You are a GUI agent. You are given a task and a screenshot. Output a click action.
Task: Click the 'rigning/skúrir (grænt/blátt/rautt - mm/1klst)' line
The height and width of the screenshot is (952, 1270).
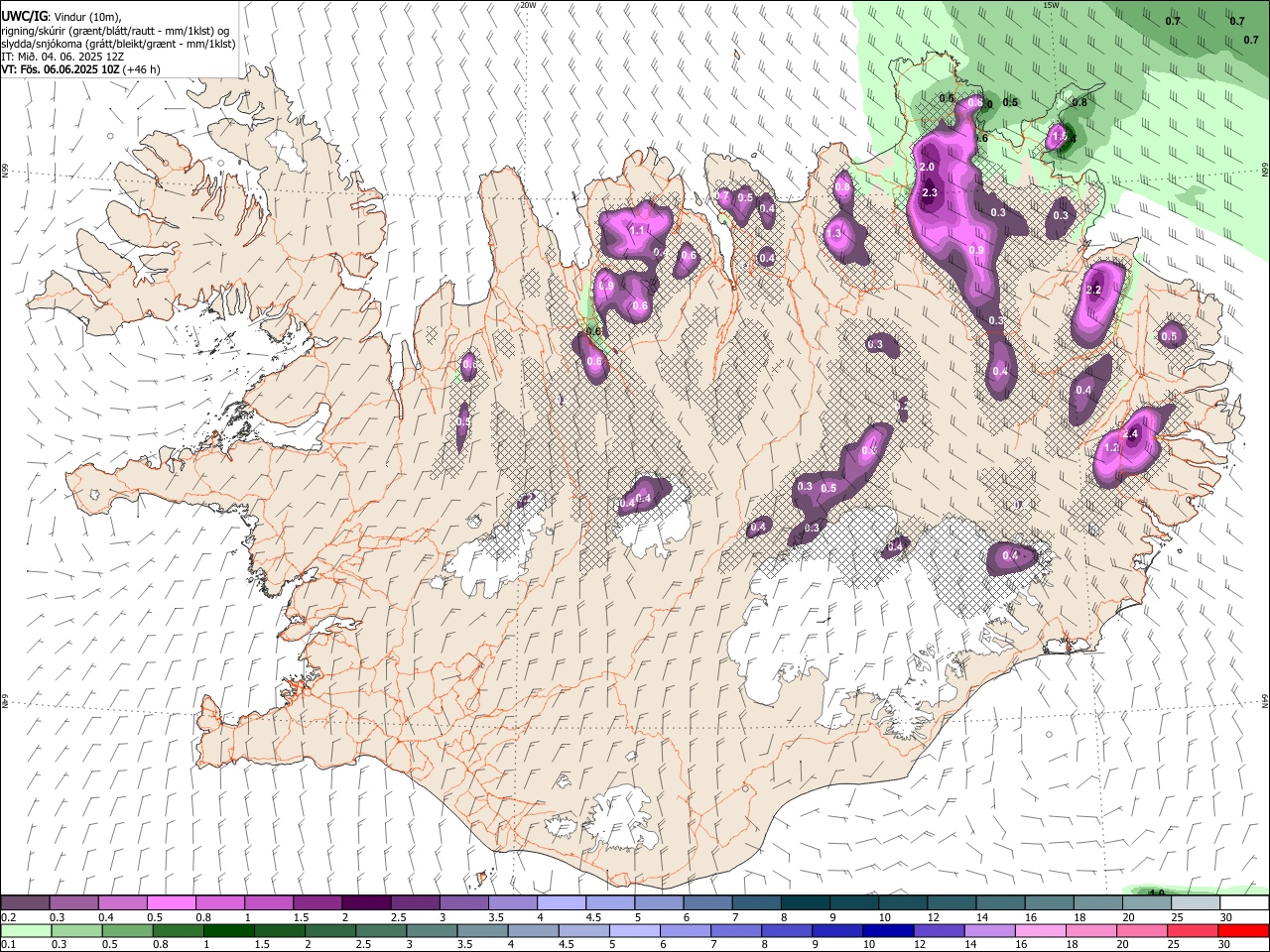114,31
